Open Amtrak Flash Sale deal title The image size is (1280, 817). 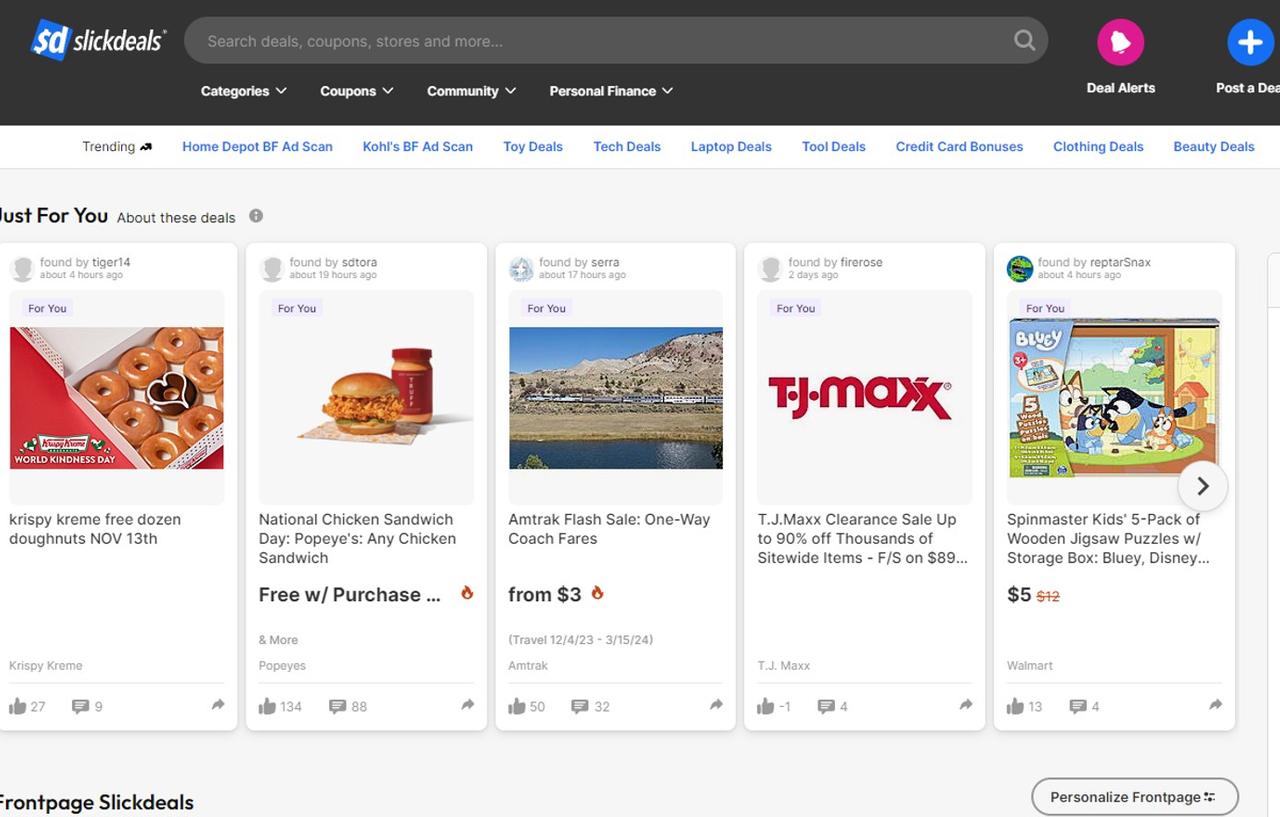click(x=609, y=529)
